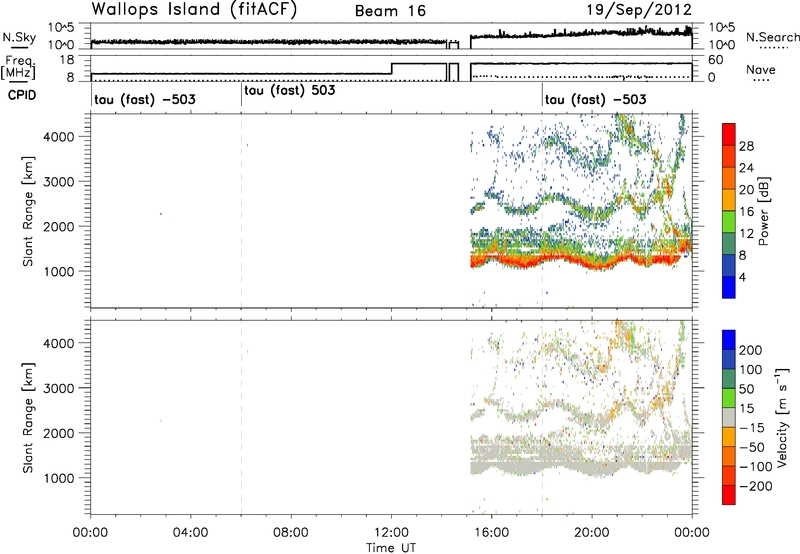Pick the bright blue bottom segment of Power color bar
This screenshot has width=800, height=554.
click(x=729, y=287)
